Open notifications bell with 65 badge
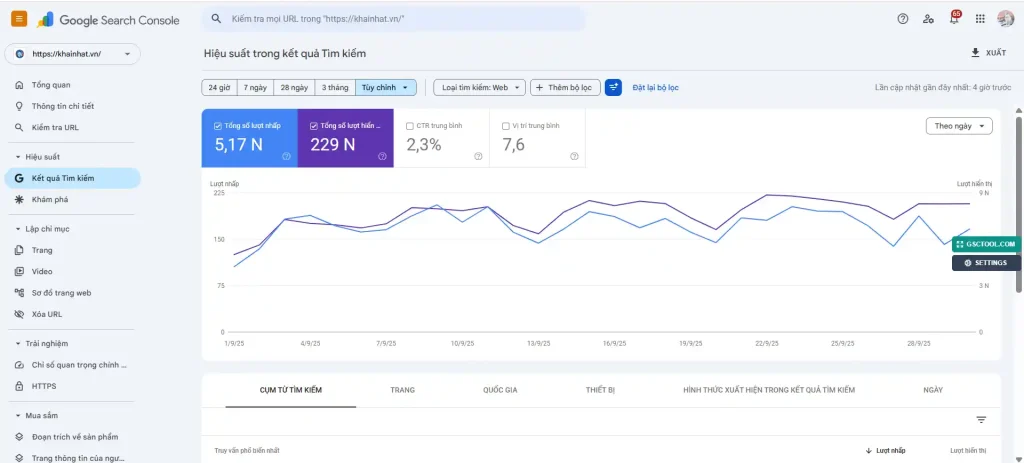This screenshot has height=463, width=1024. 954,18
